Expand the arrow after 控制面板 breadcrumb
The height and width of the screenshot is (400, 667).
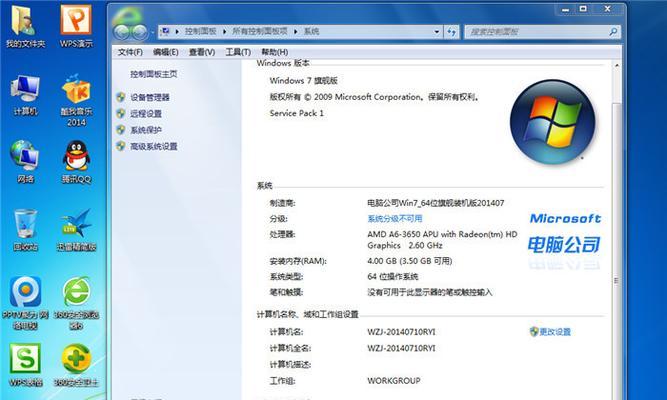click(224, 31)
